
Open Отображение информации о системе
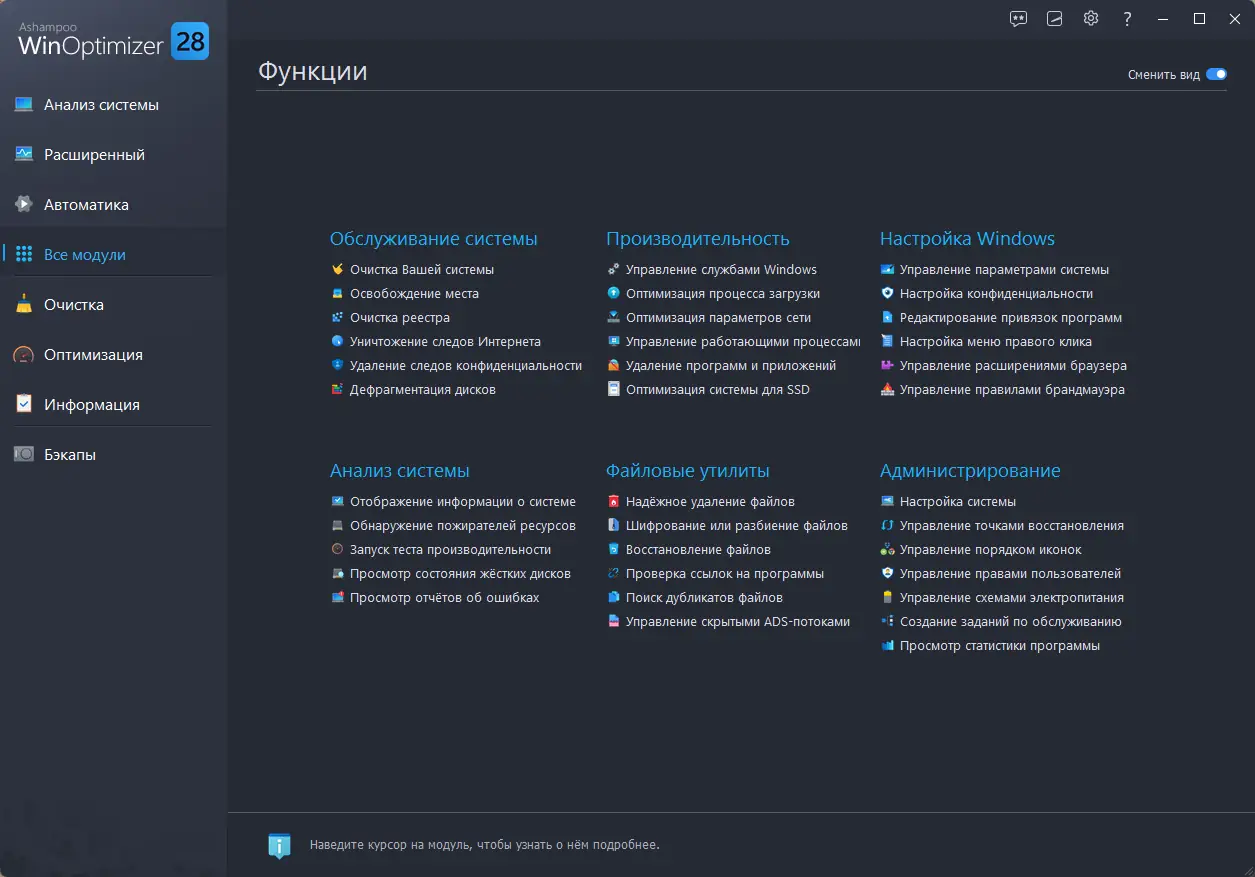point(463,502)
